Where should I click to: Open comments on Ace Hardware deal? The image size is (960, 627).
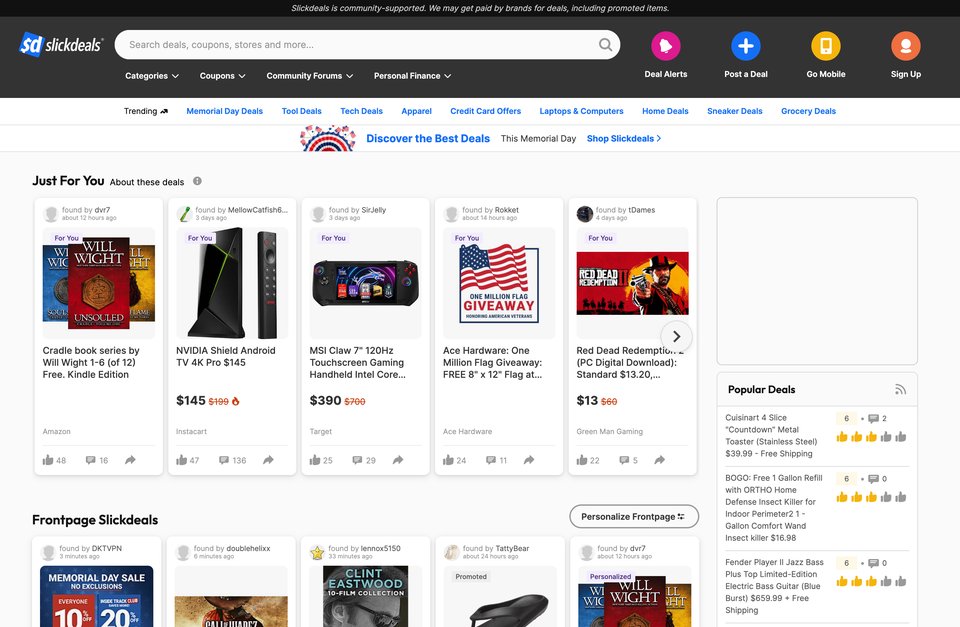[491, 460]
